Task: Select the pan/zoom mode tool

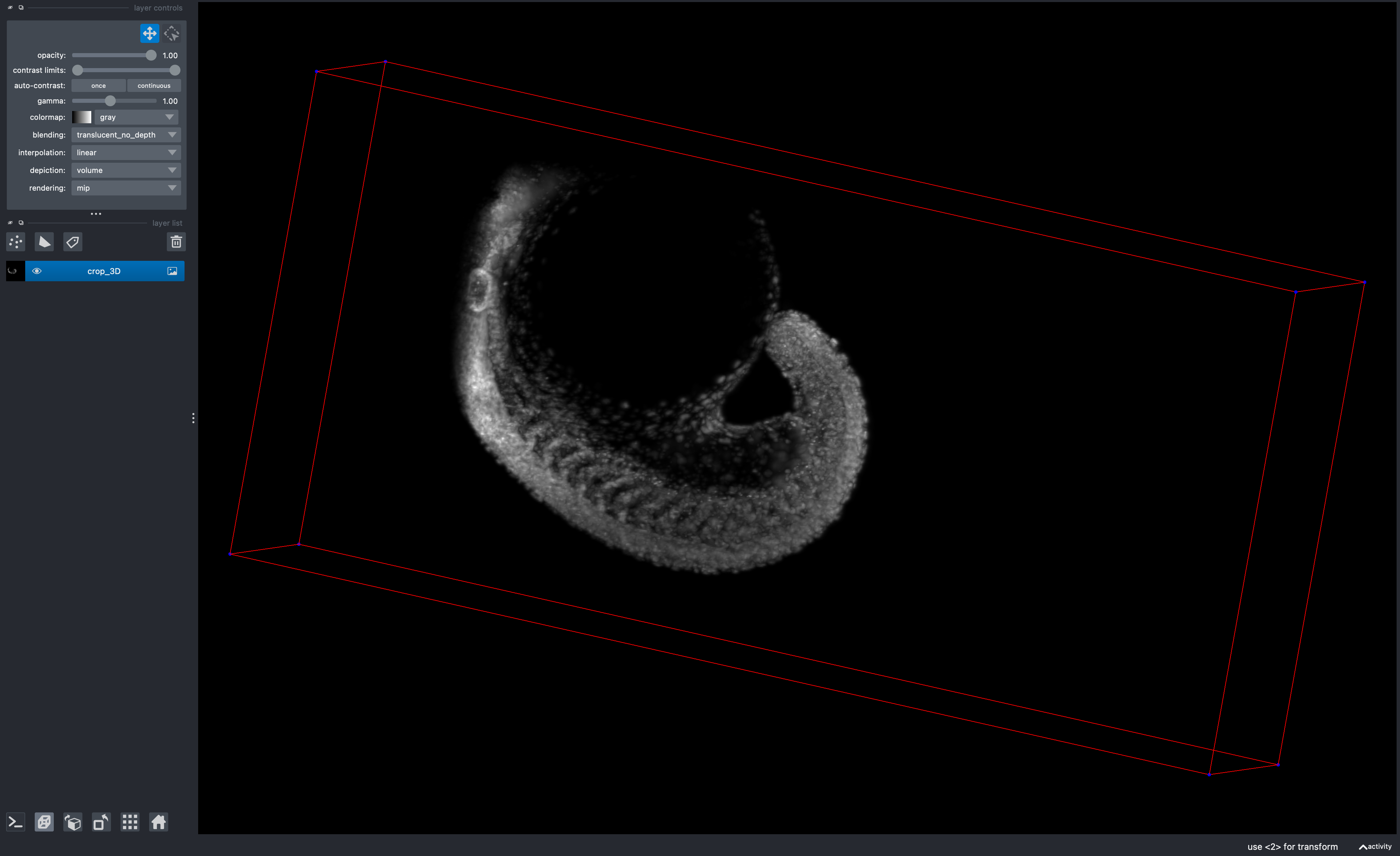Action: pos(149,33)
